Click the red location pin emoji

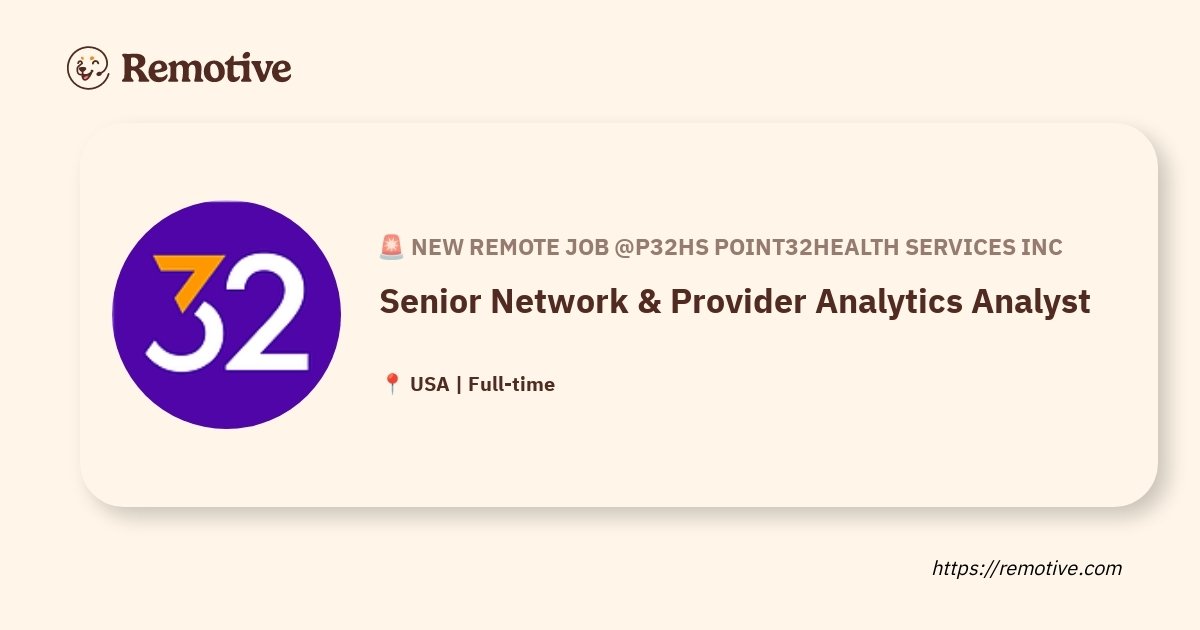[x=392, y=384]
